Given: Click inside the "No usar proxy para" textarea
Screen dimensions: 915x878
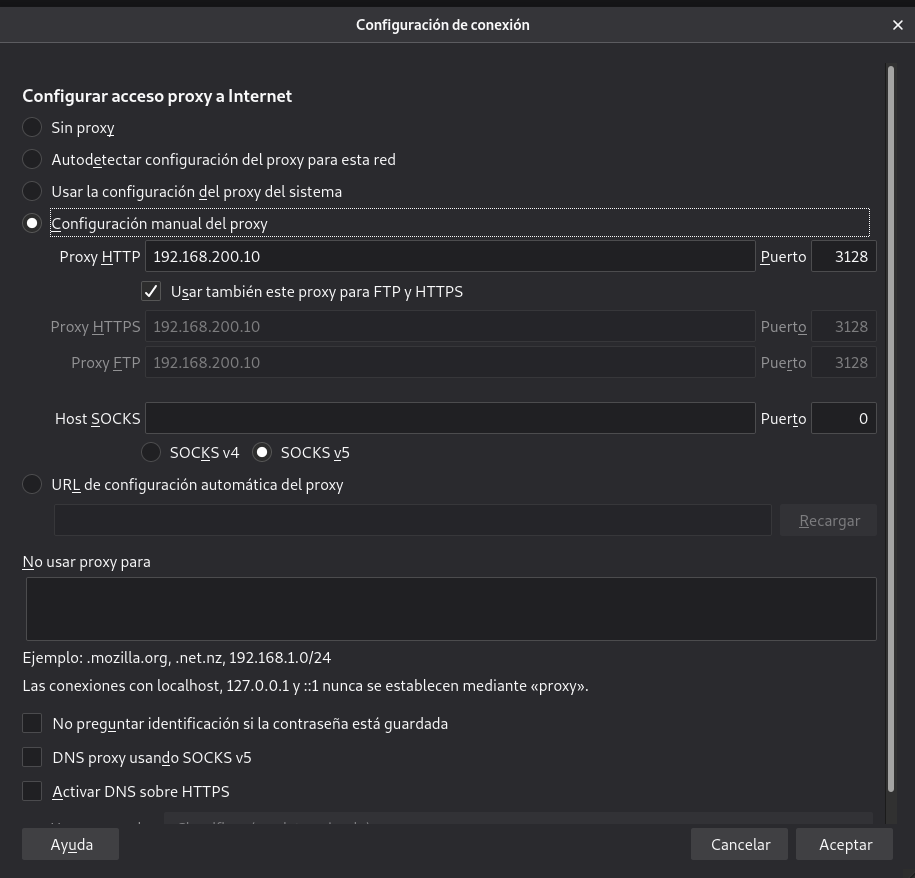Looking at the screenshot, I should point(450,608).
